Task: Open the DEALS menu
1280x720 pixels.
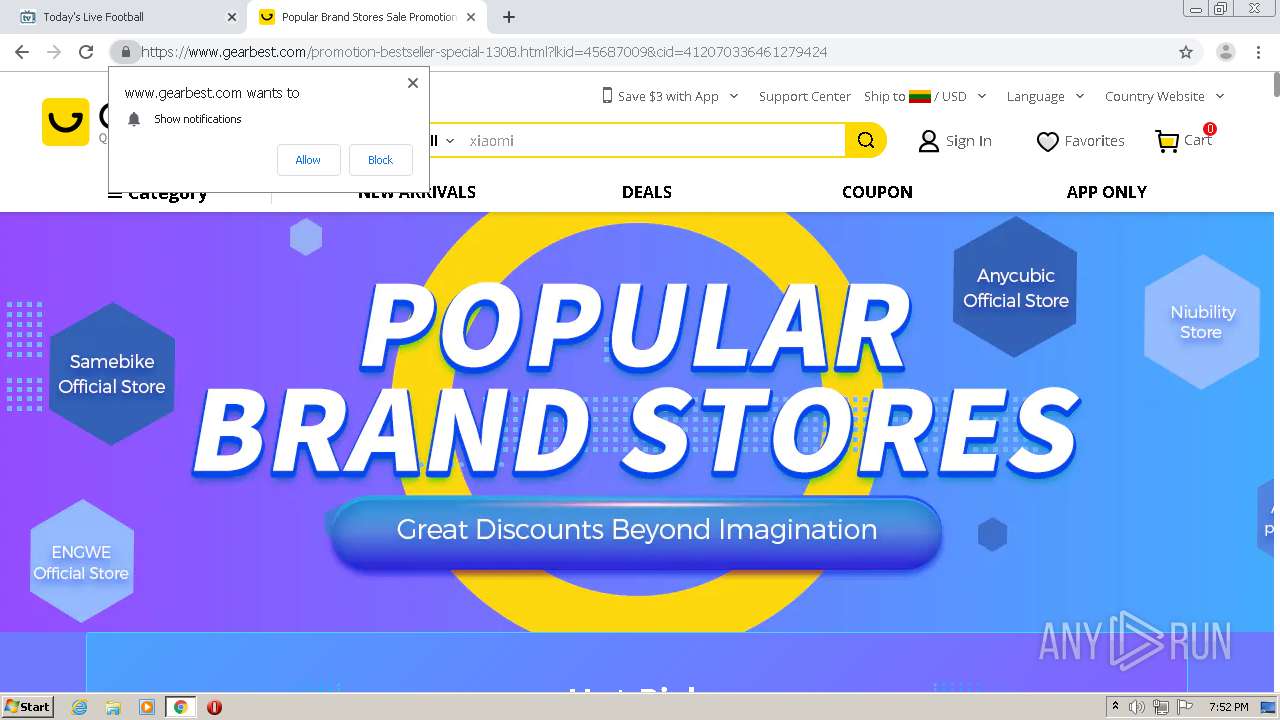Action: tap(647, 192)
